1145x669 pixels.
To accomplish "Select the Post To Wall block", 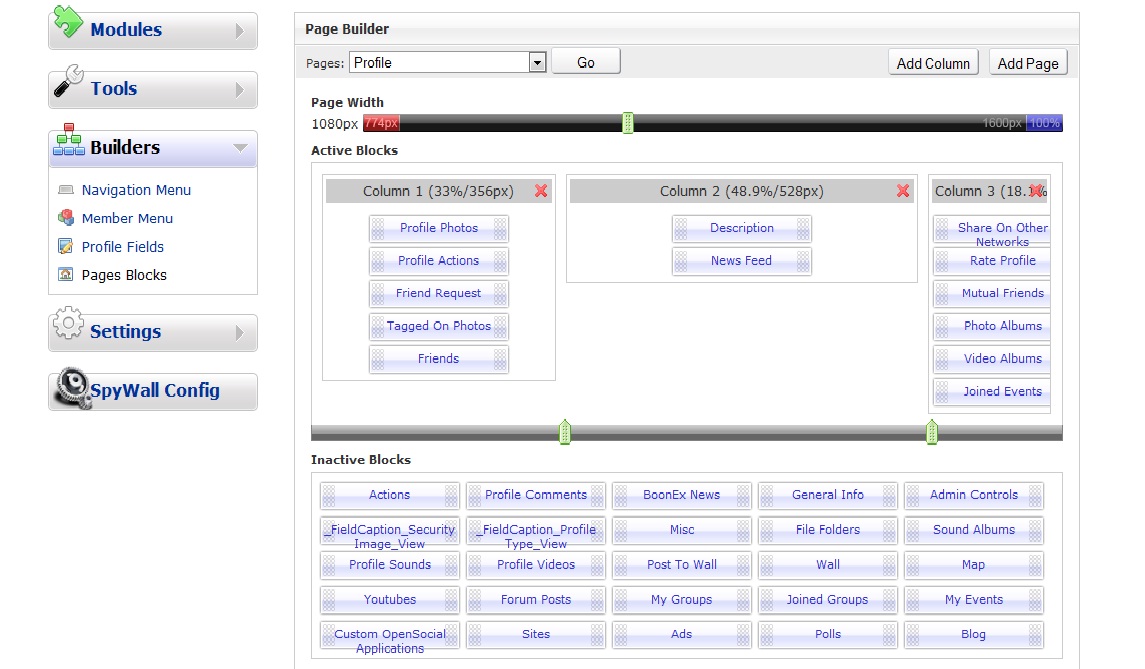I will (x=681, y=565).
